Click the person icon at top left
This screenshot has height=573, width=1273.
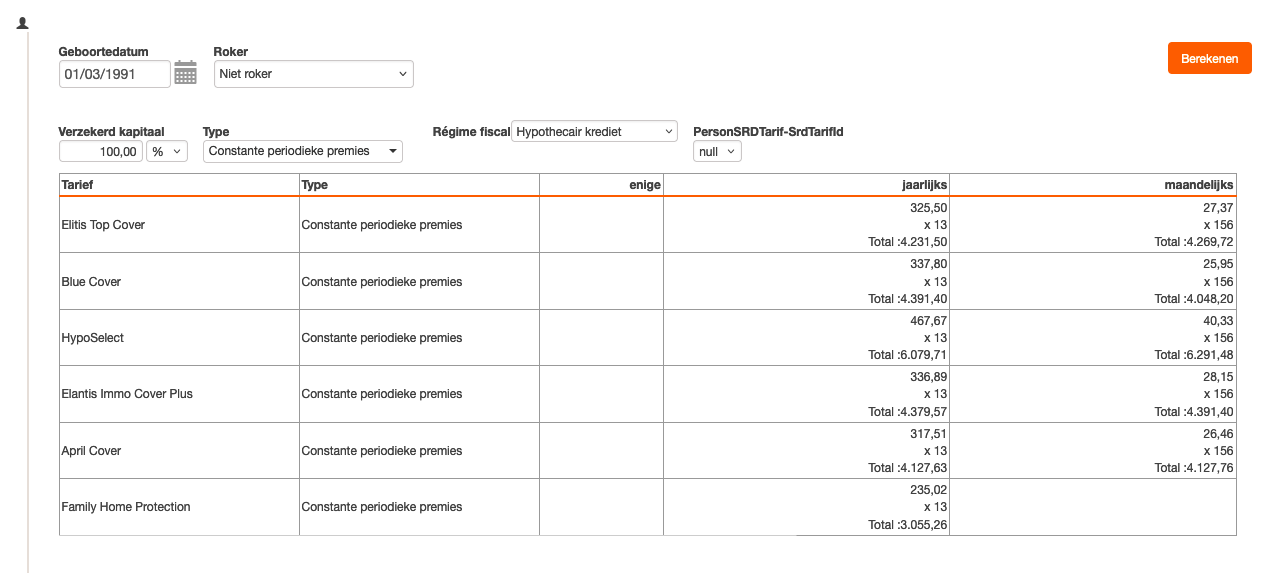[22, 23]
